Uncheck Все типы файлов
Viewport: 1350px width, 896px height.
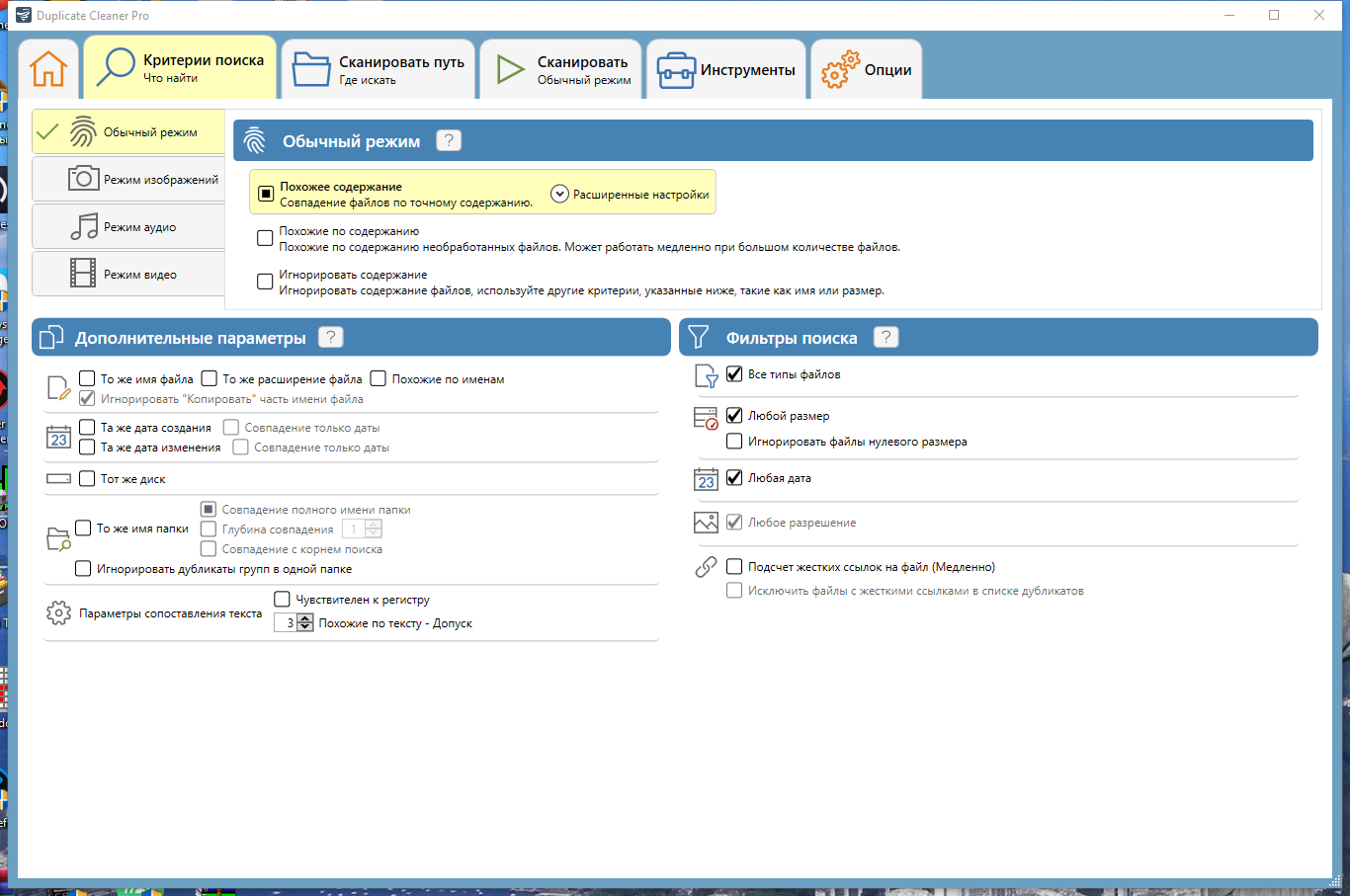pyautogui.click(x=734, y=374)
